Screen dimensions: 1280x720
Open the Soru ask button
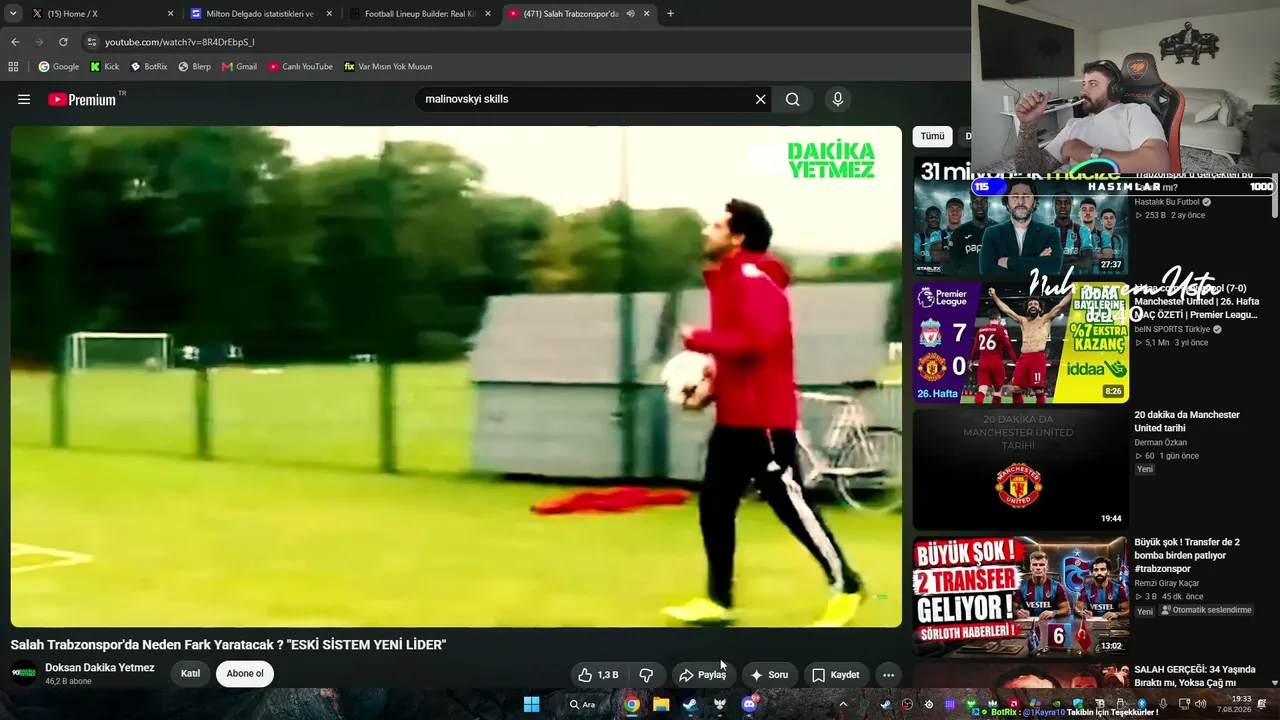[769, 675]
